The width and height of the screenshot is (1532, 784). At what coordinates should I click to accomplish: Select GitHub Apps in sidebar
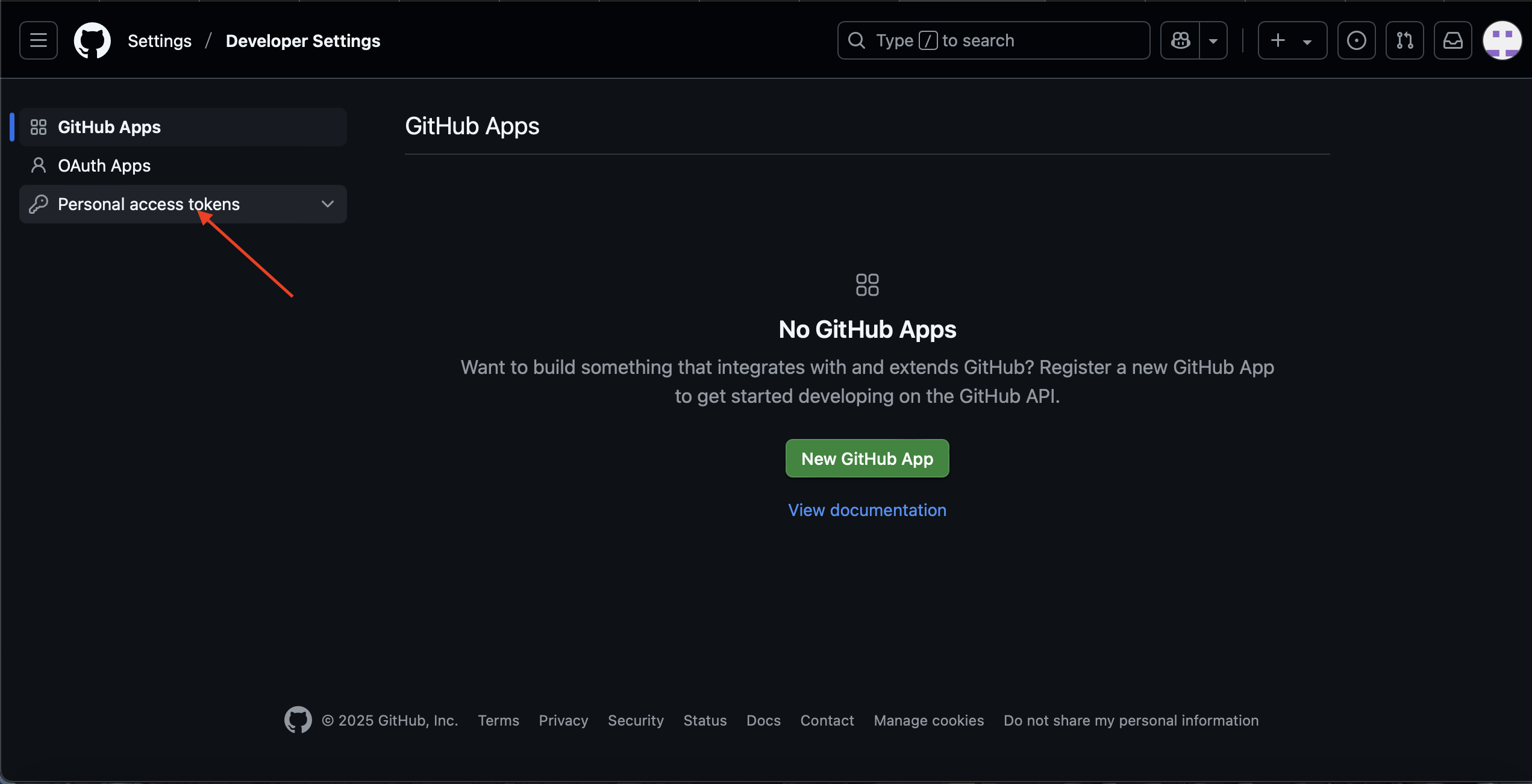click(183, 127)
